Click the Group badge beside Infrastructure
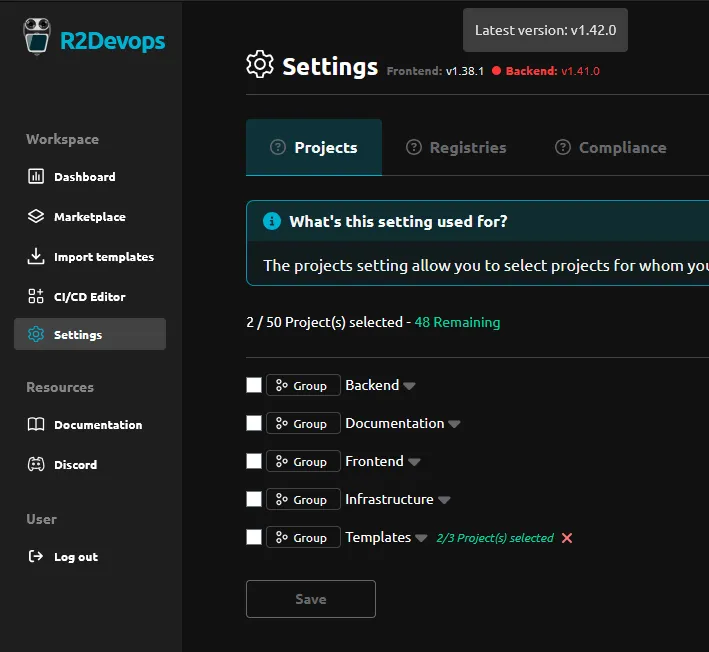This screenshot has height=652, width=709. (x=303, y=499)
